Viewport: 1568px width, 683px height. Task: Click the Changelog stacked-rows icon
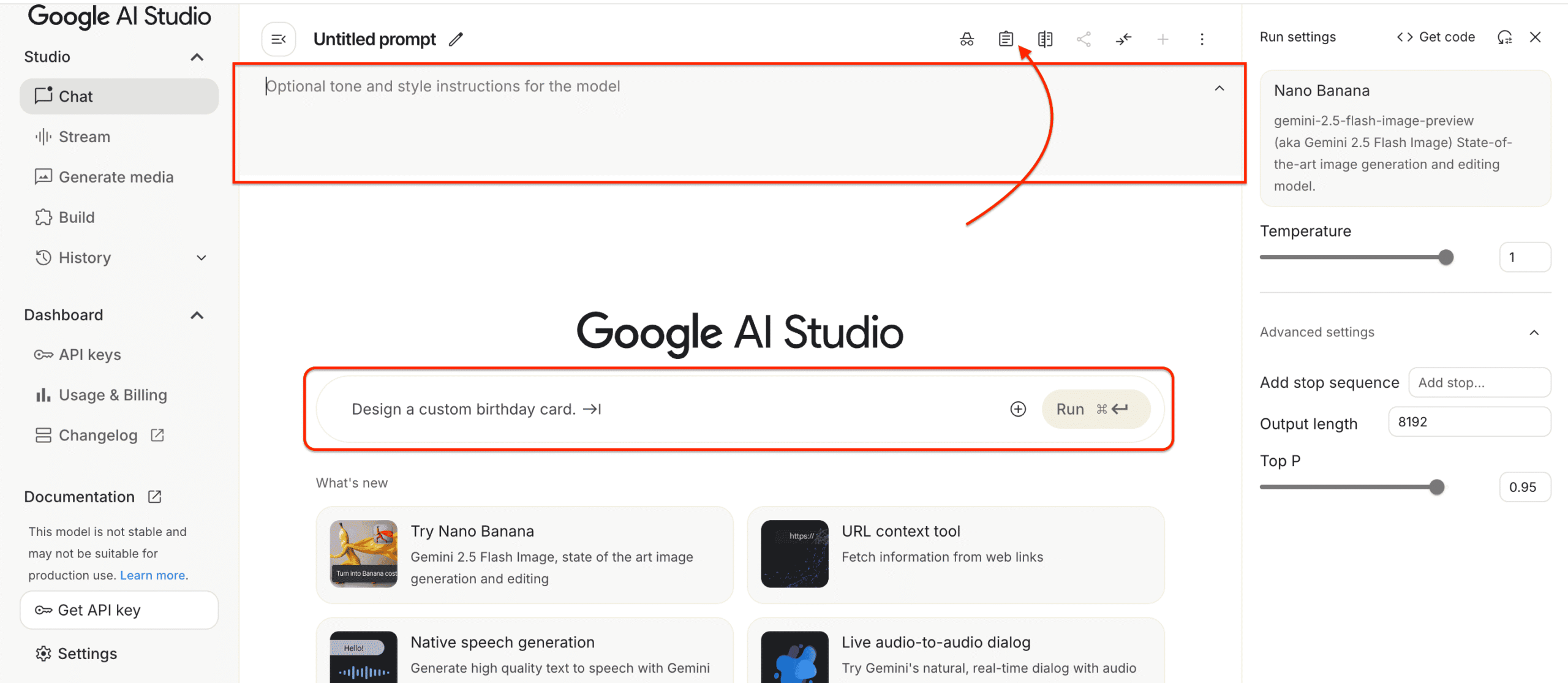(x=43, y=436)
